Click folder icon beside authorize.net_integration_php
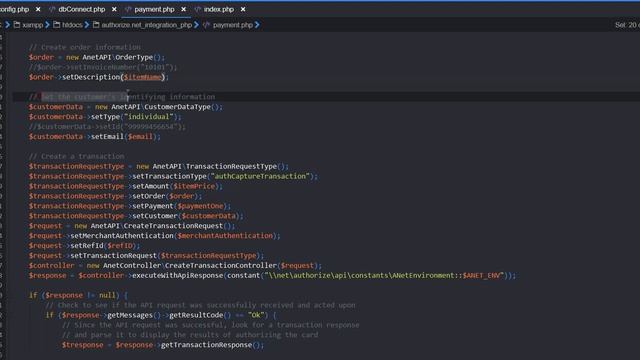 pyautogui.click(x=96, y=25)
